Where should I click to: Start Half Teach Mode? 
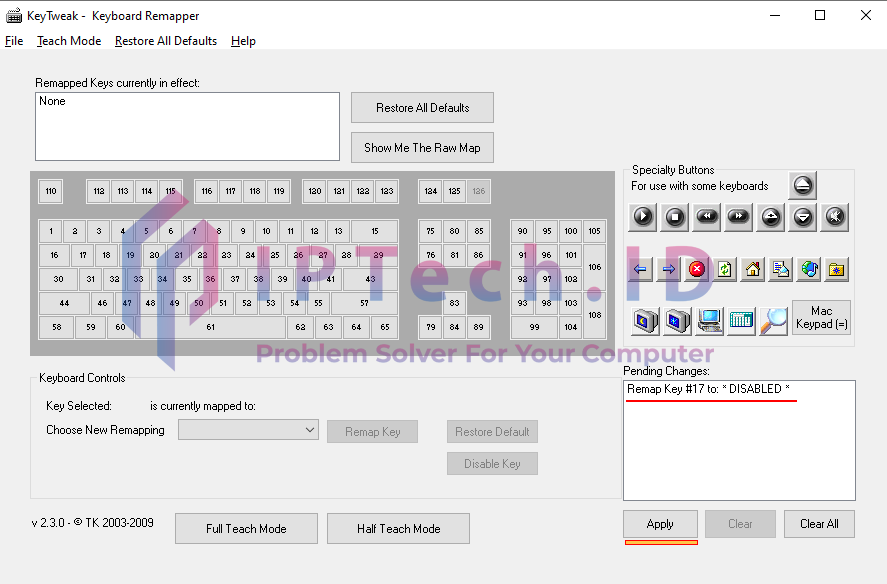tap(398, 529)
